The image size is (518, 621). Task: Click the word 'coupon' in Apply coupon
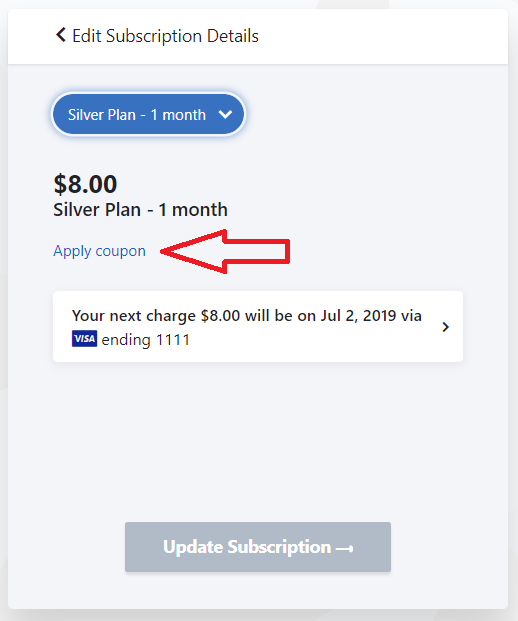(120, 251)
